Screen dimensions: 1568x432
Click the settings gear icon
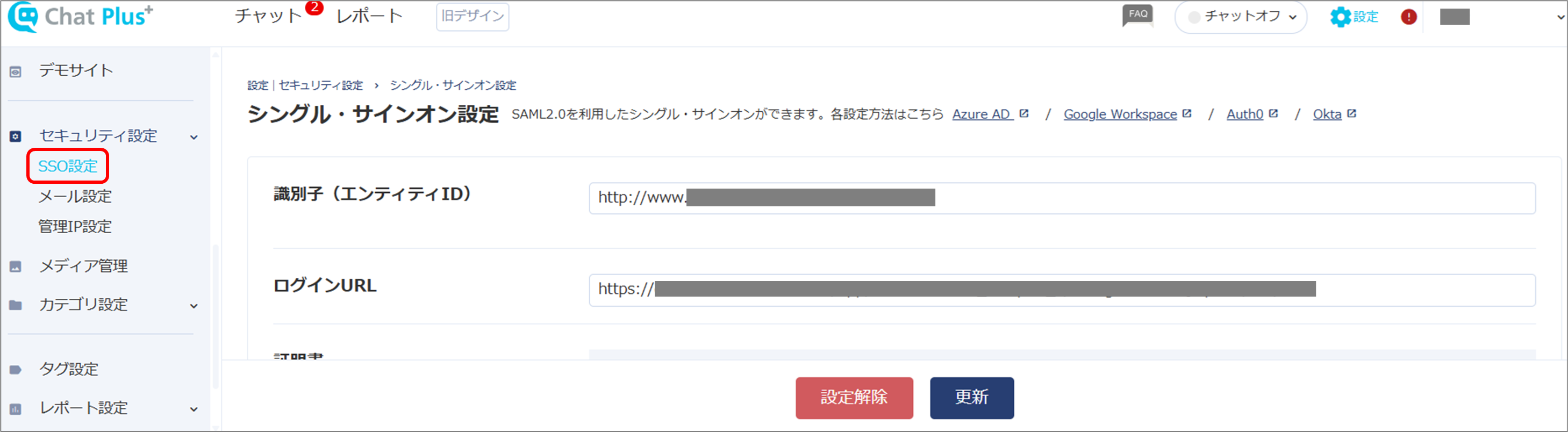1340,17
